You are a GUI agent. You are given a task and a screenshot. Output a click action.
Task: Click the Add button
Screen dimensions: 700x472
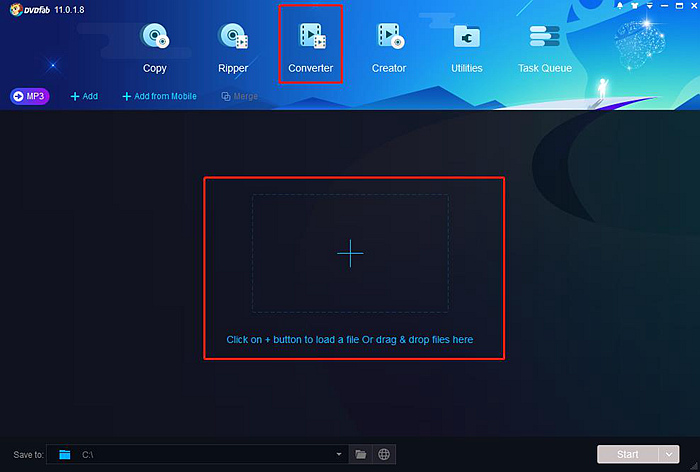tap(84, 96)
